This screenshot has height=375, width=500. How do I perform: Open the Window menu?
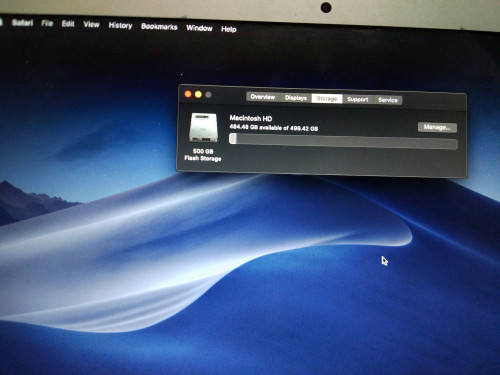[199, 28]
